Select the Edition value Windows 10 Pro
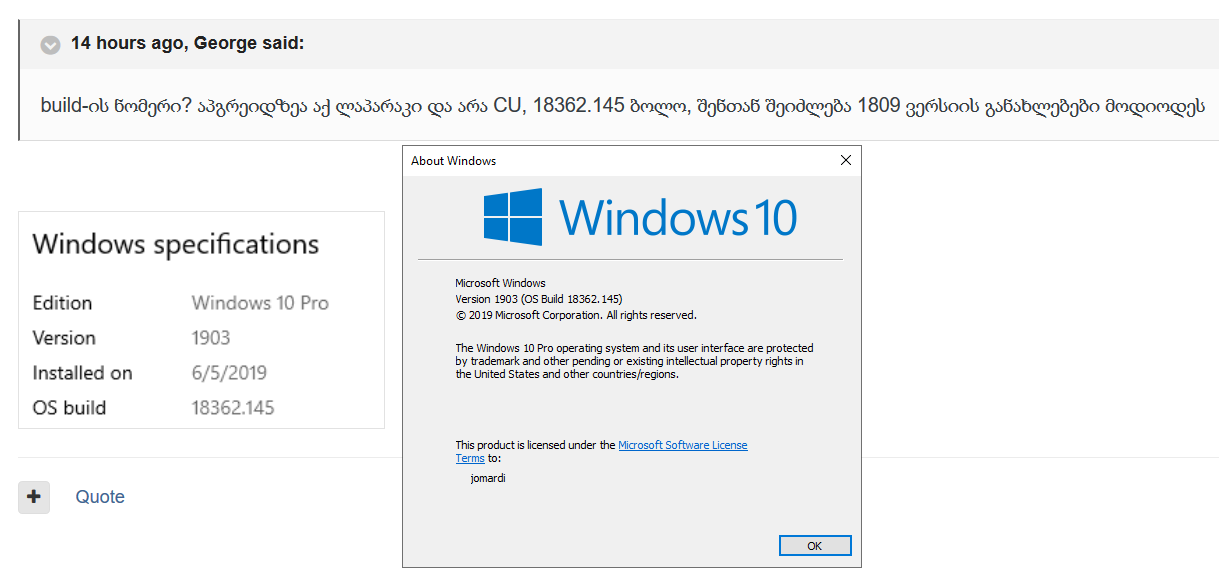This screenshot has width=1219, height=576. tap(260, 303)
